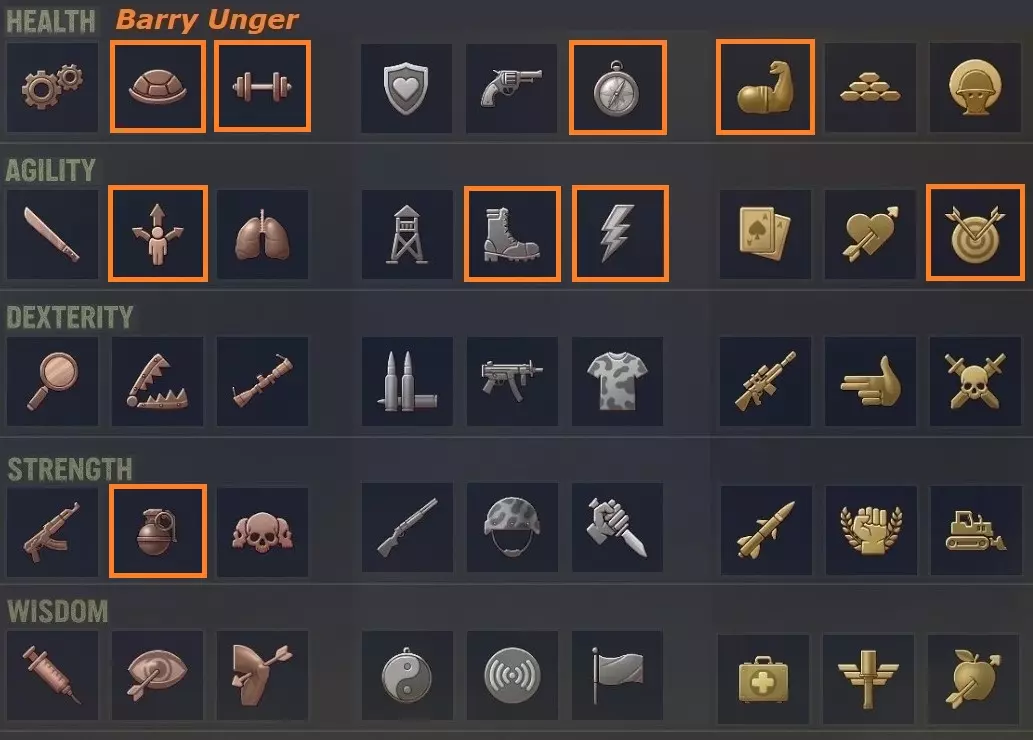The image size is (1033, 740).
Task: Pick the flexing golden arm perk
Action: coord(765,88)
